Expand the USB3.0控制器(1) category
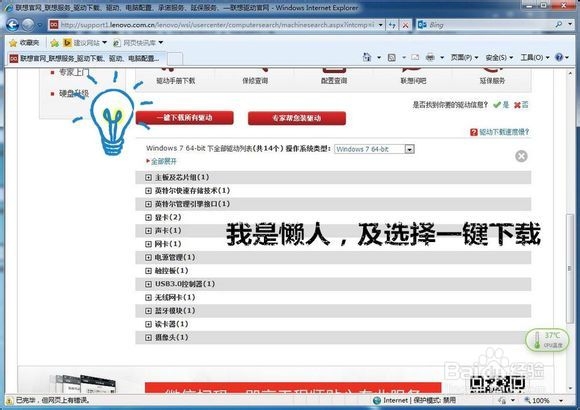The image size is (580, 410). click(x=148, y=284)
